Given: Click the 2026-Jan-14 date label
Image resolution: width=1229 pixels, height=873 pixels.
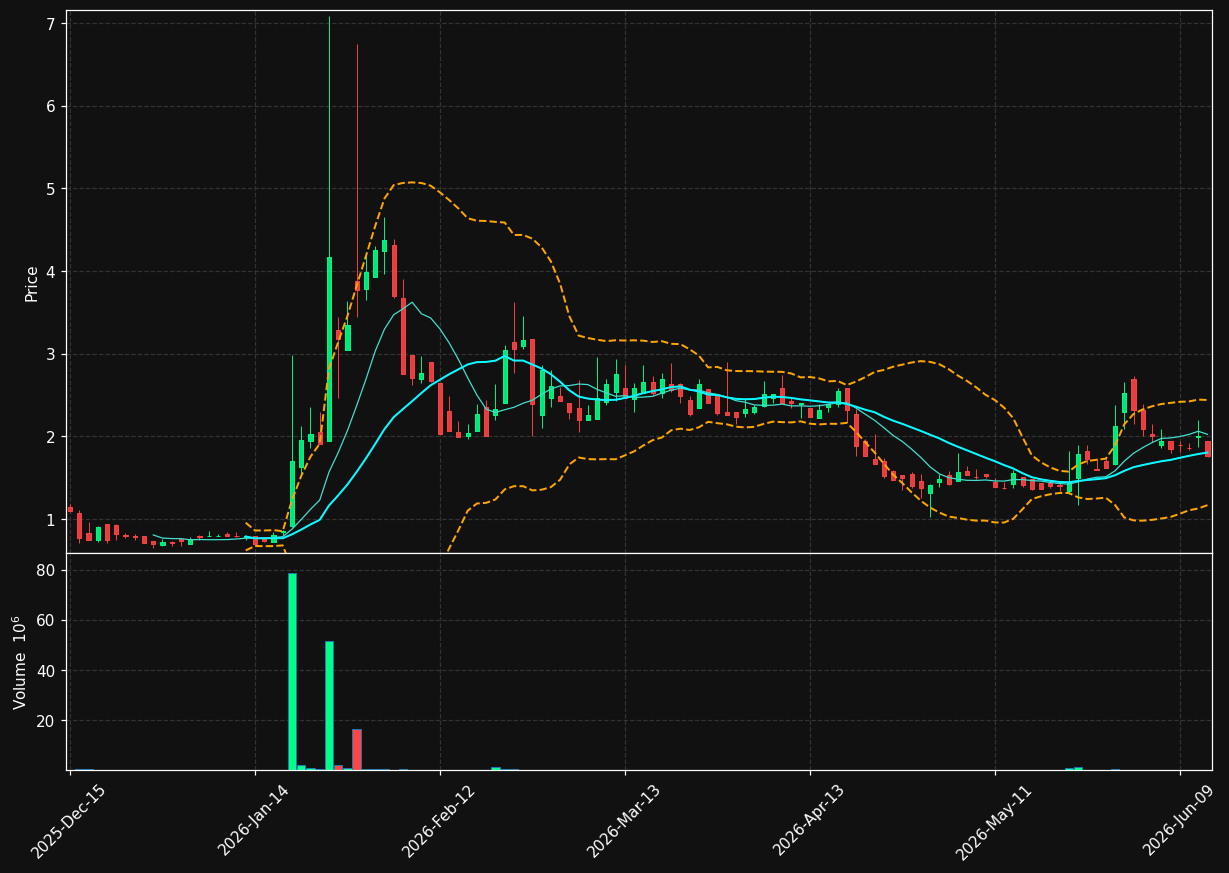Looking at the screenshot, I should (x=253, y=822).
